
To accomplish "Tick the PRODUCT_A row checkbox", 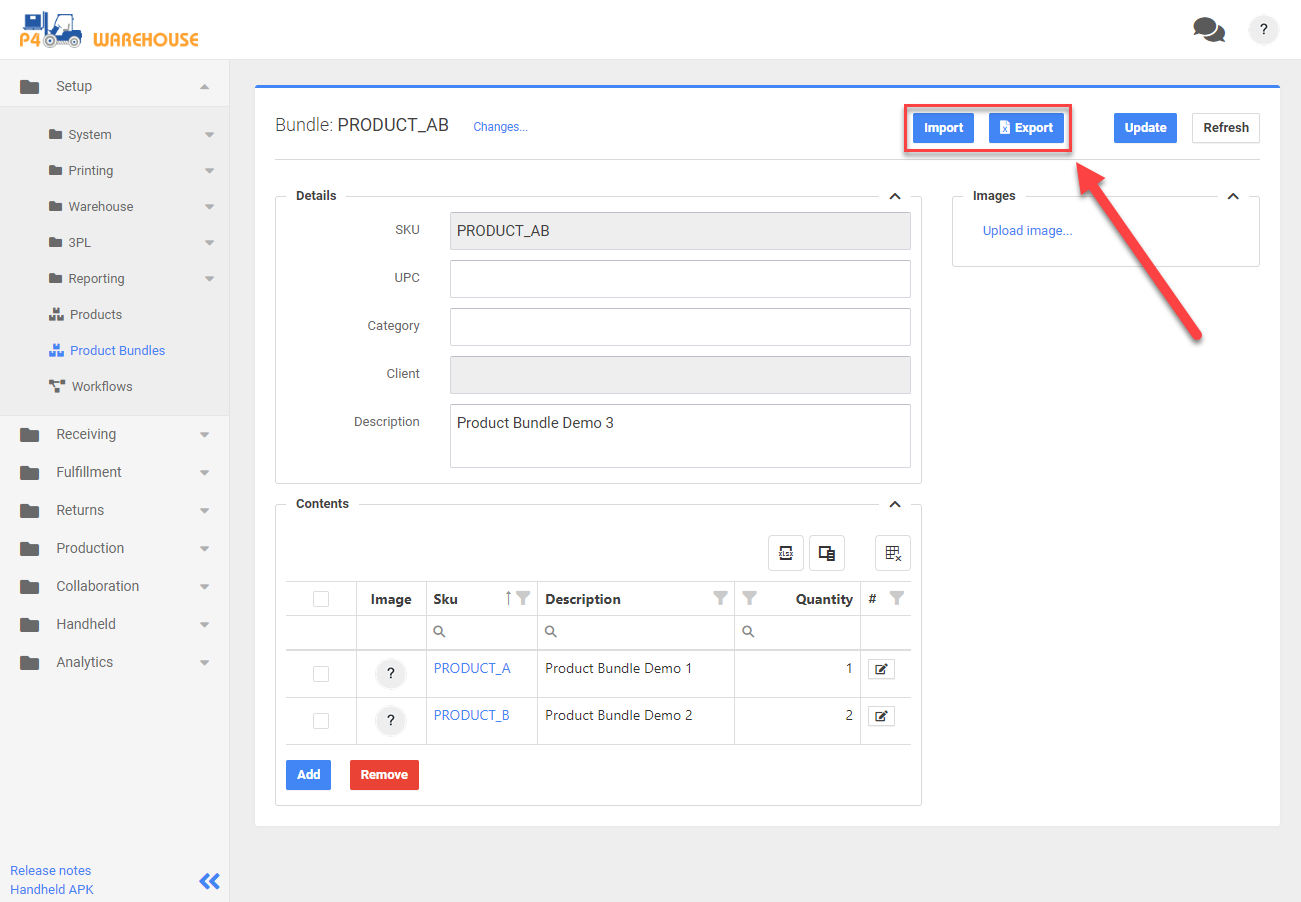I will [x=321, y=674].
